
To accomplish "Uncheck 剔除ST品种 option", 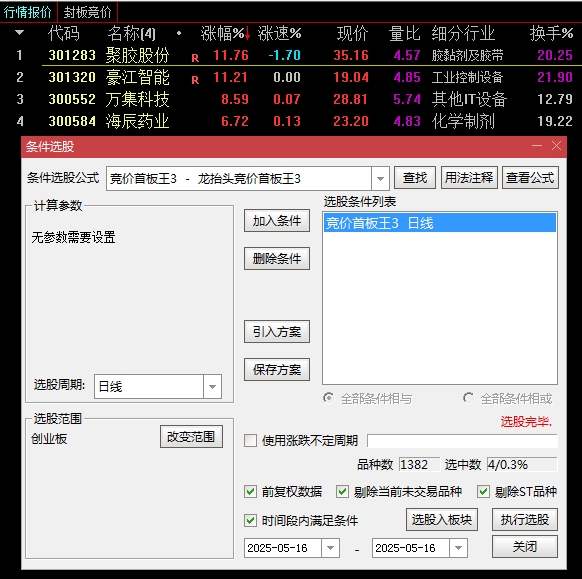I will 483,492.
